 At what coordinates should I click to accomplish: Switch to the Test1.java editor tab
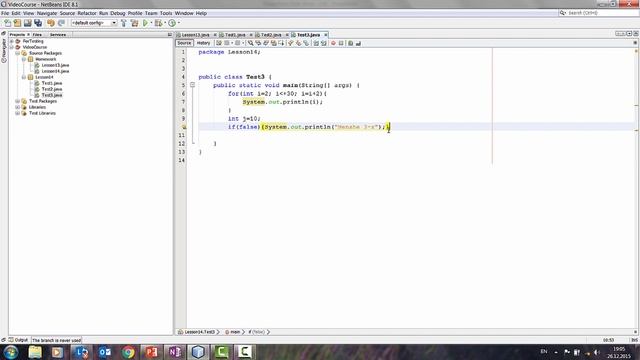[x=235, y=35]
